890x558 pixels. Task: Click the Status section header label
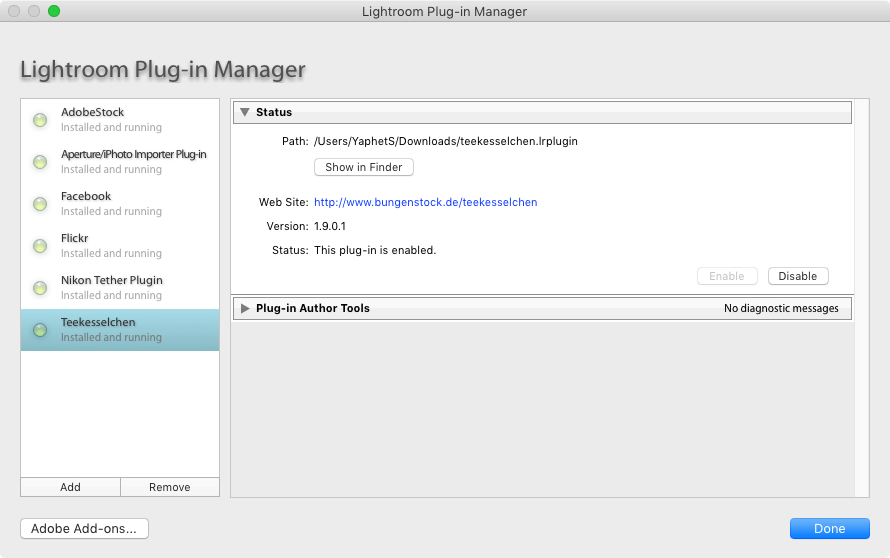tap(274, 112)
